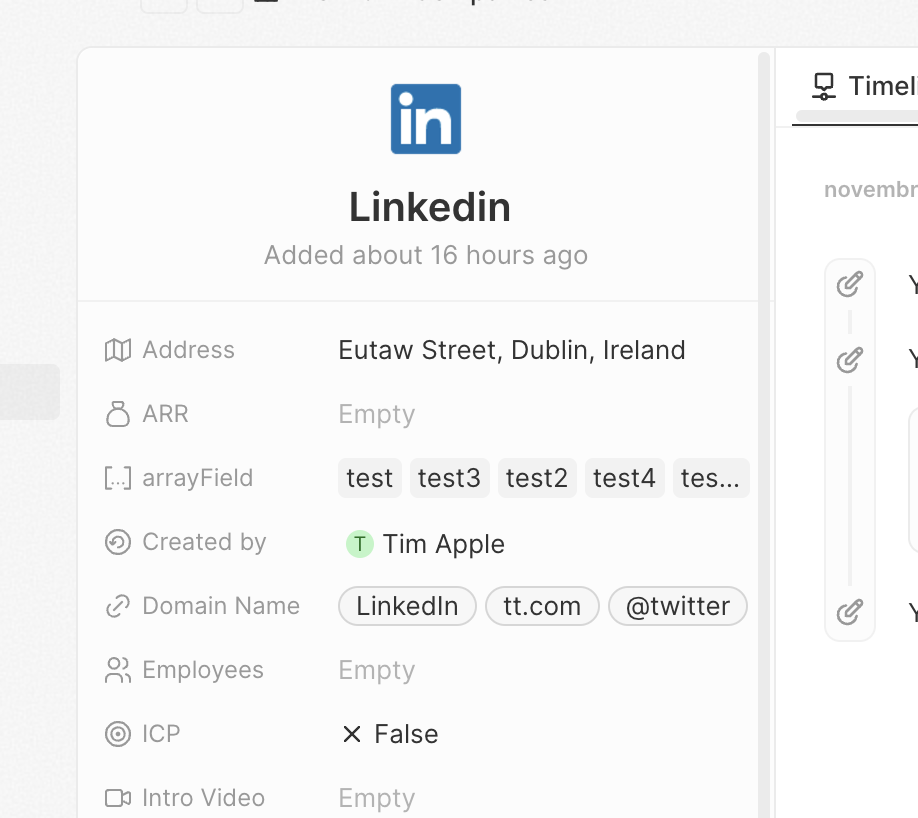
Task: Click the arrayField brackets icon
Action: (118, 478)
